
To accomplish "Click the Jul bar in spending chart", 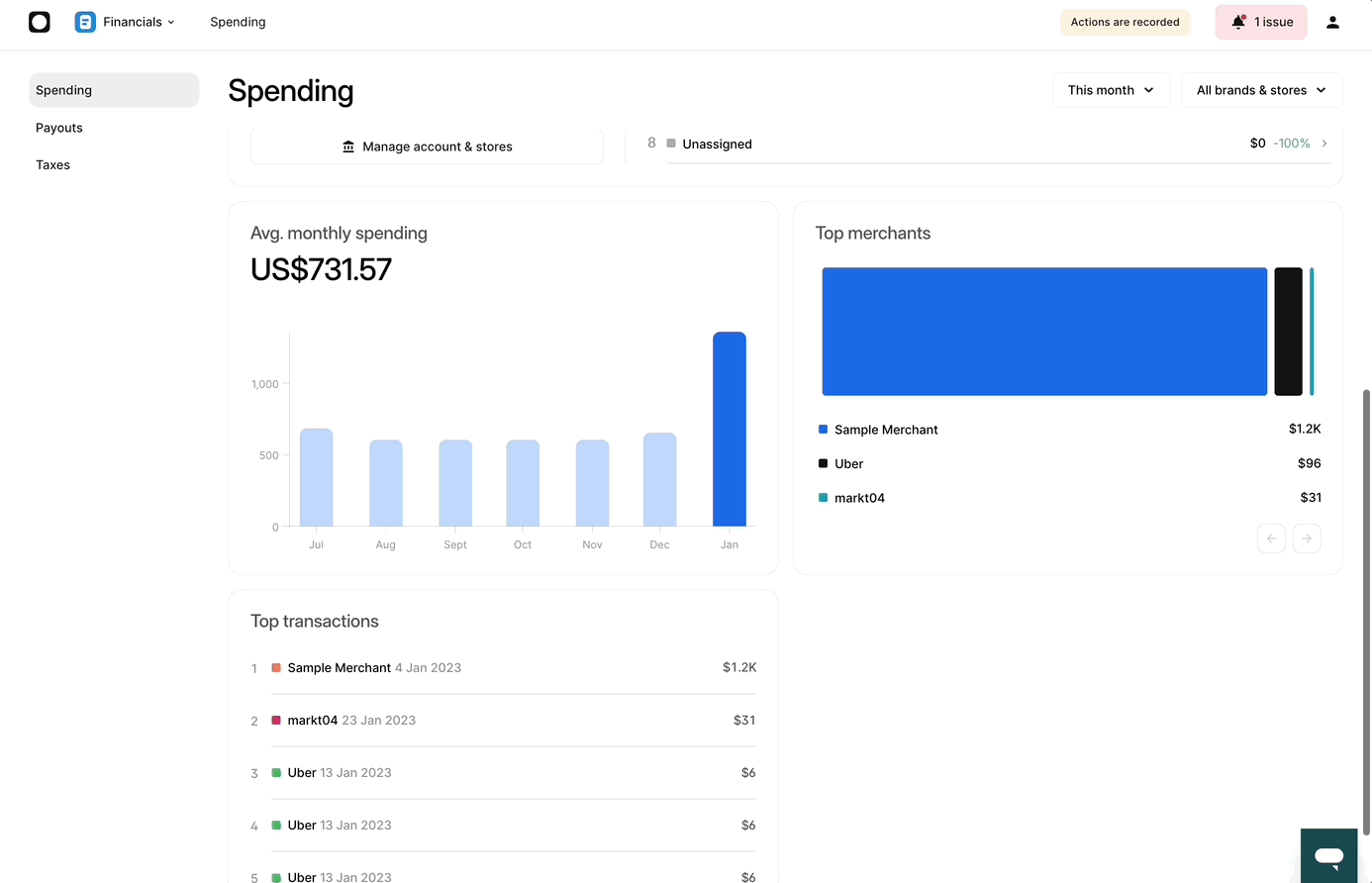I will pyautogui.click(x=316, y=477).
